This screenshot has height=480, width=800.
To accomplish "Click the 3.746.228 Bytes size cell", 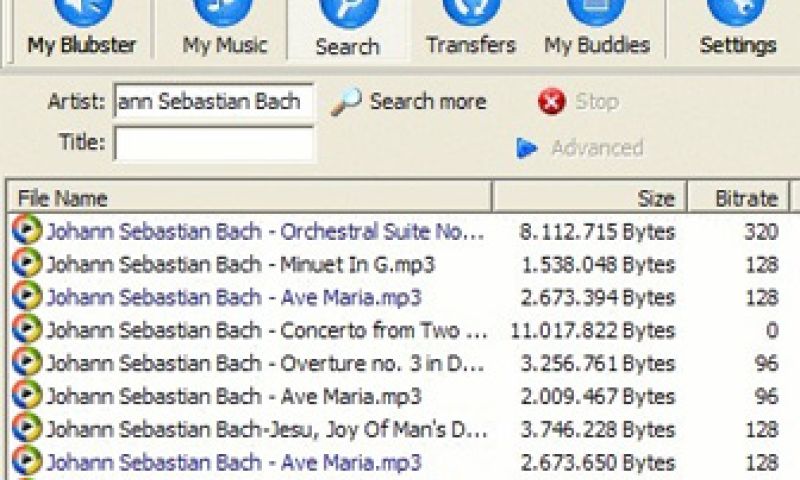I will pos(598,430).
